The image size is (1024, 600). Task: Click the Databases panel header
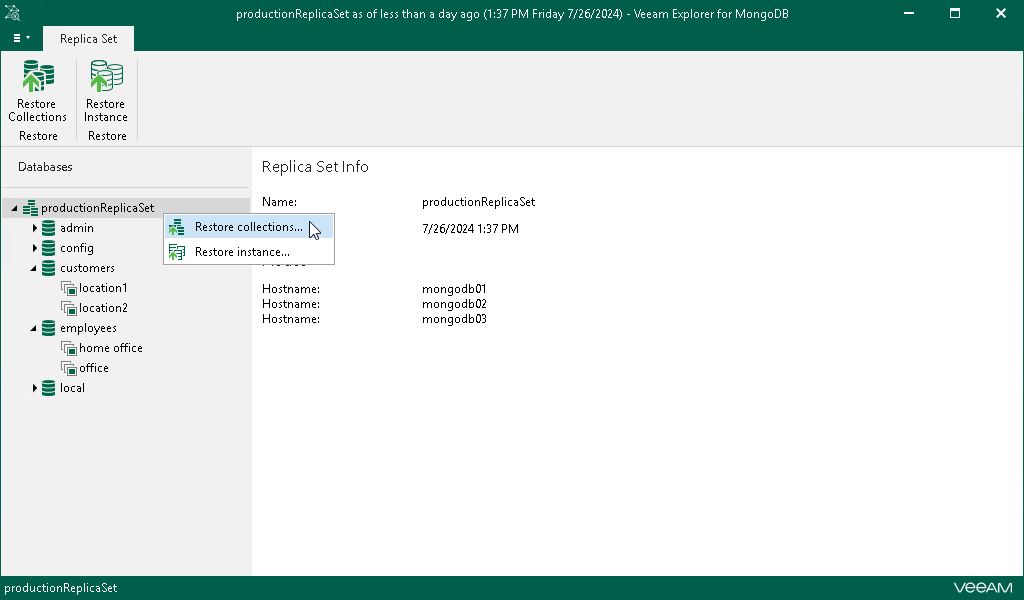(45, 167)
